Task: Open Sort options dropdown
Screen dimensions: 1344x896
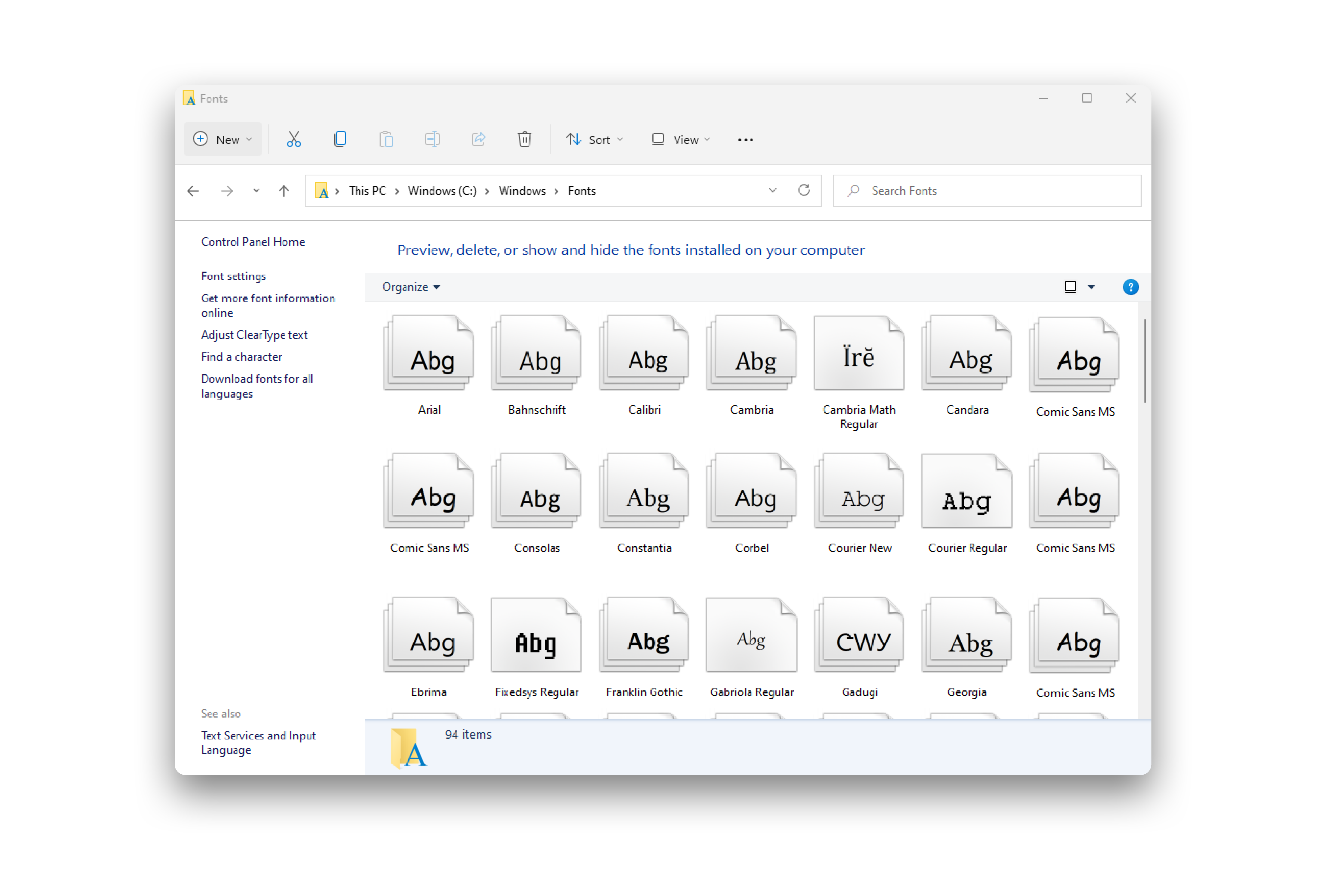Action: tap(595, 139)
